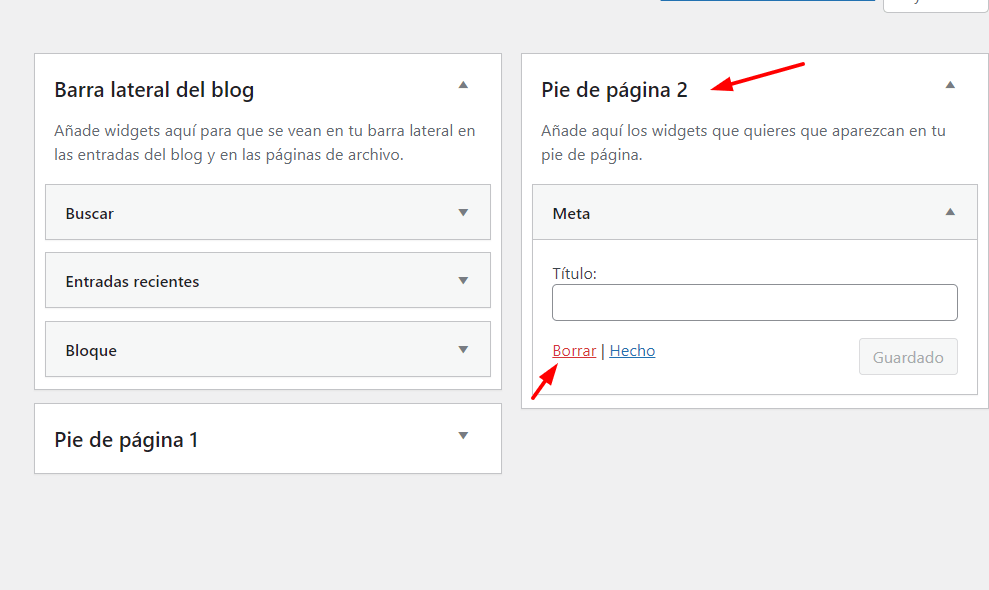Viewport: 989px width, 590px height.
Task: Click the Hecho link
Action: click(x=632, y=351)
